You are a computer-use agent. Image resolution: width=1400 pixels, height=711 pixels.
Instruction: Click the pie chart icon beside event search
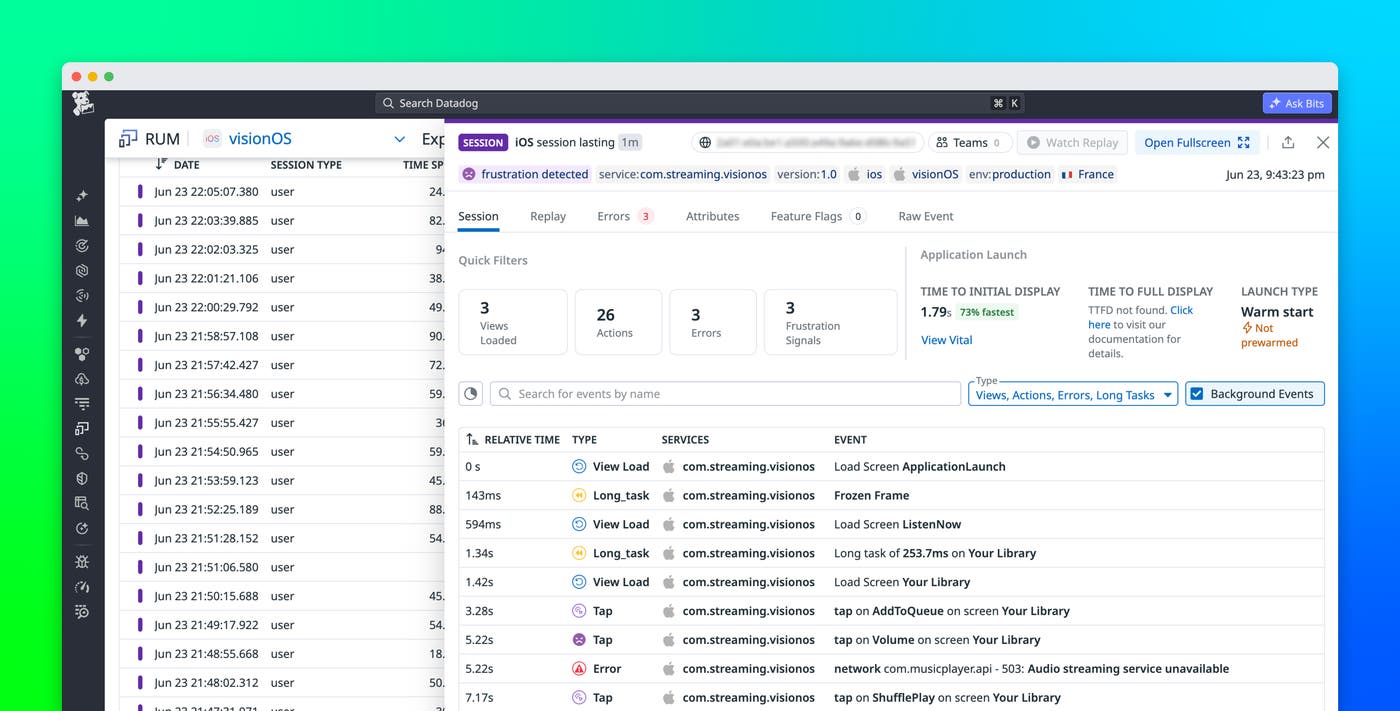tap(471, 394)
